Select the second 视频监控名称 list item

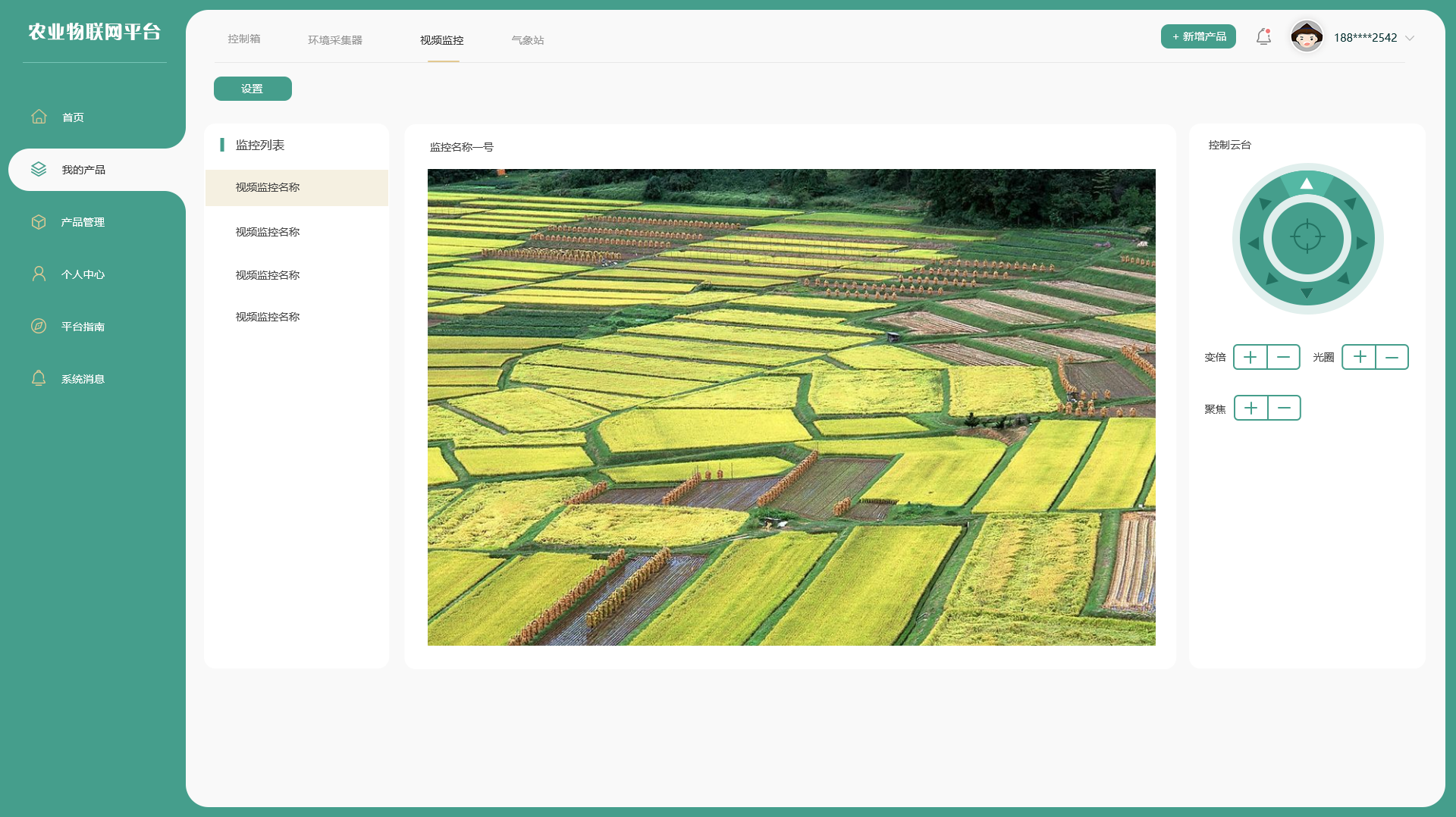[x=268, y=232]
